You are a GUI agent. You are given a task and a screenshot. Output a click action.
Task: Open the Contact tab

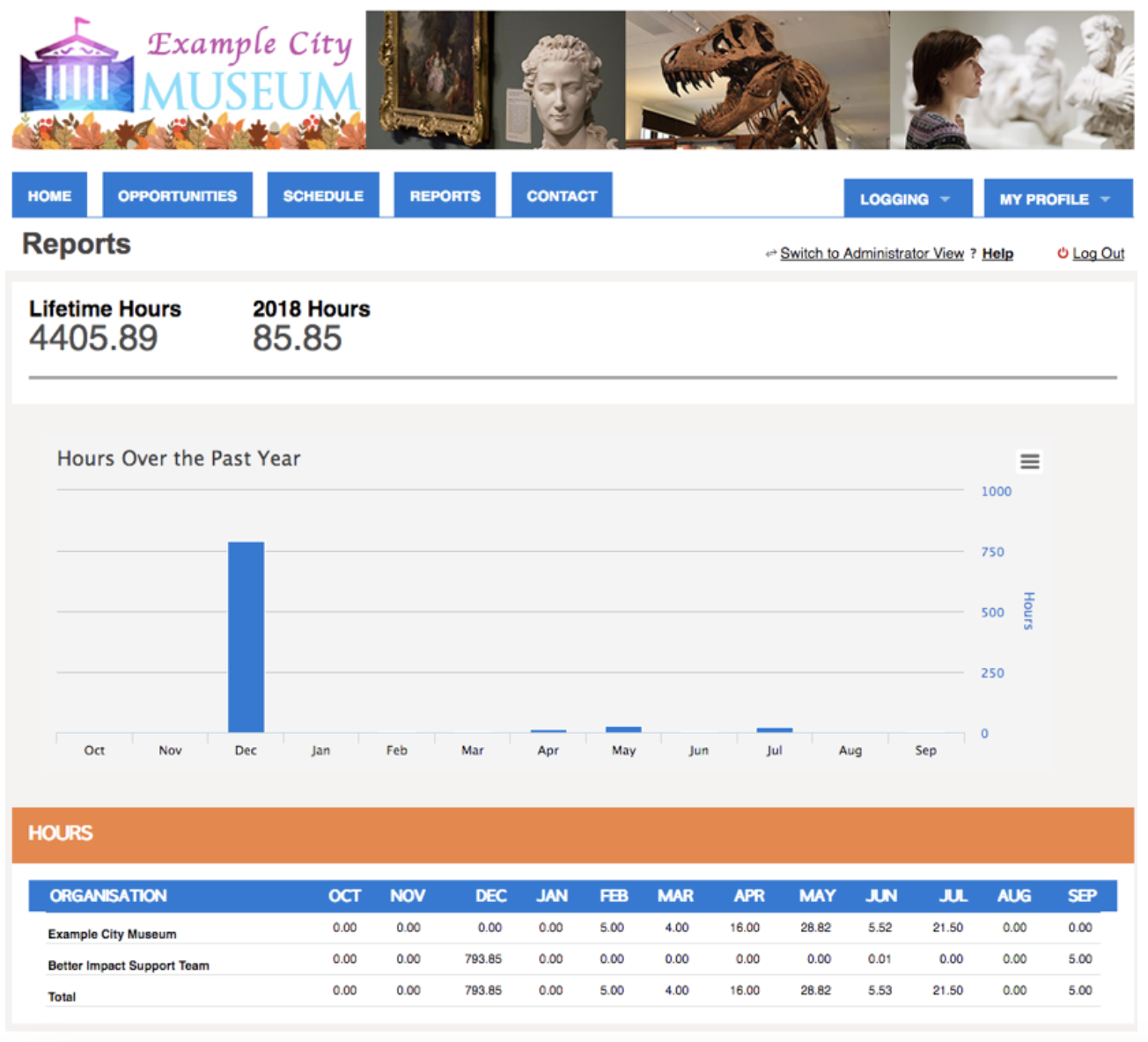coord(561,195)
